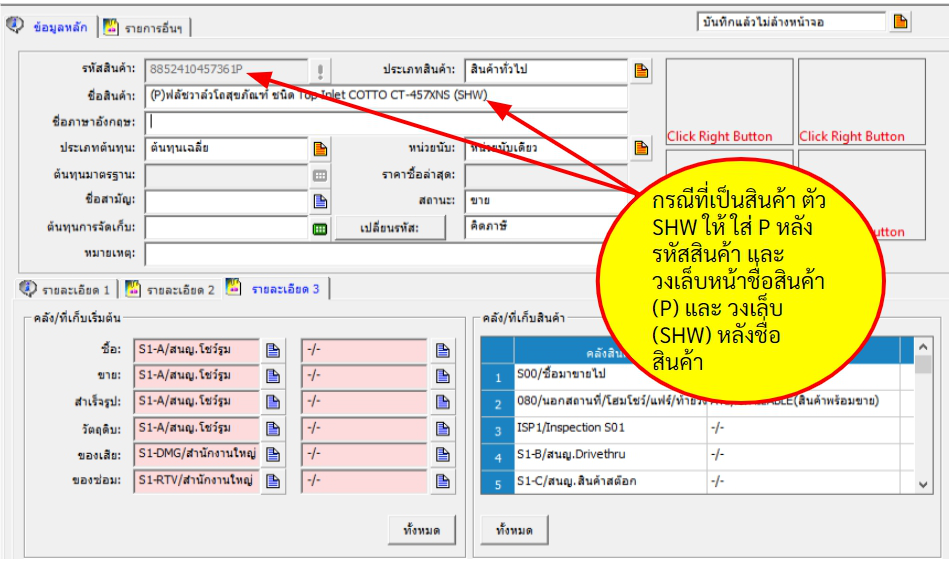Select row S1-B/สนญ.Drivethru
Screen dimensions: 949x562
point(697,456)
